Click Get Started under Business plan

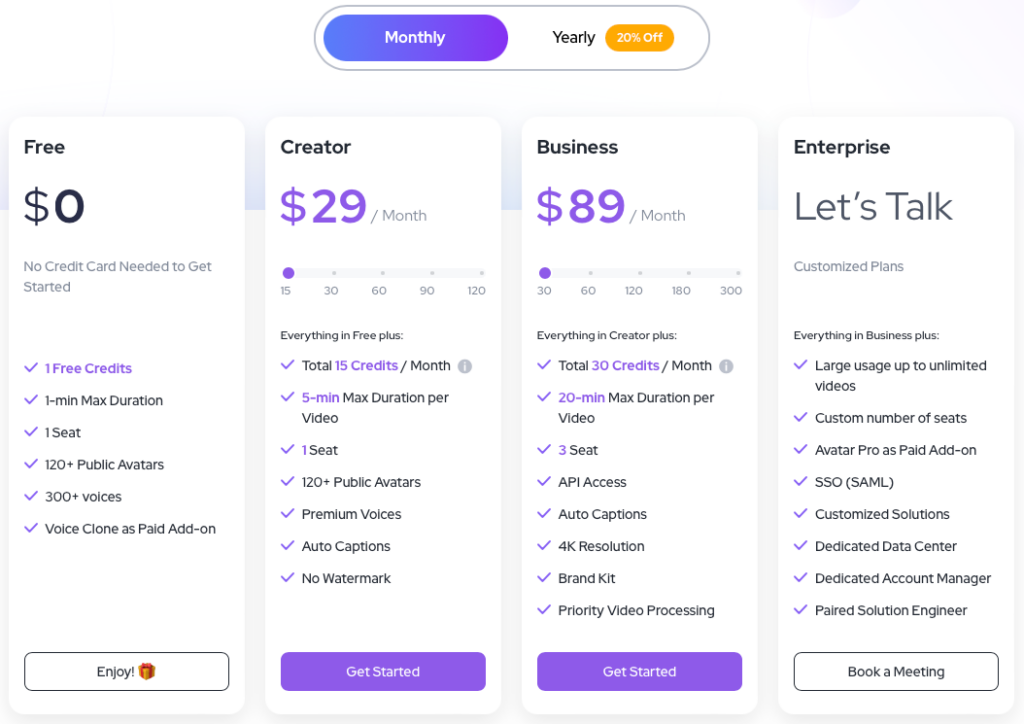click(639, 671)
